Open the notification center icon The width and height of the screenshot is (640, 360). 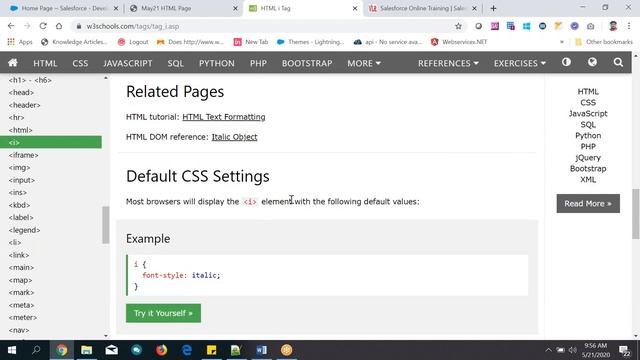point(624,350)
